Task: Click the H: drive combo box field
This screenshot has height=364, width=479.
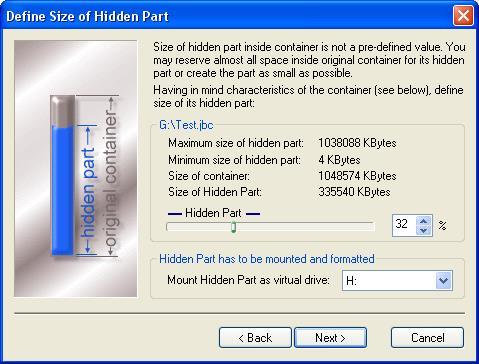Action: pyautogui.click(x=397, y=281)
